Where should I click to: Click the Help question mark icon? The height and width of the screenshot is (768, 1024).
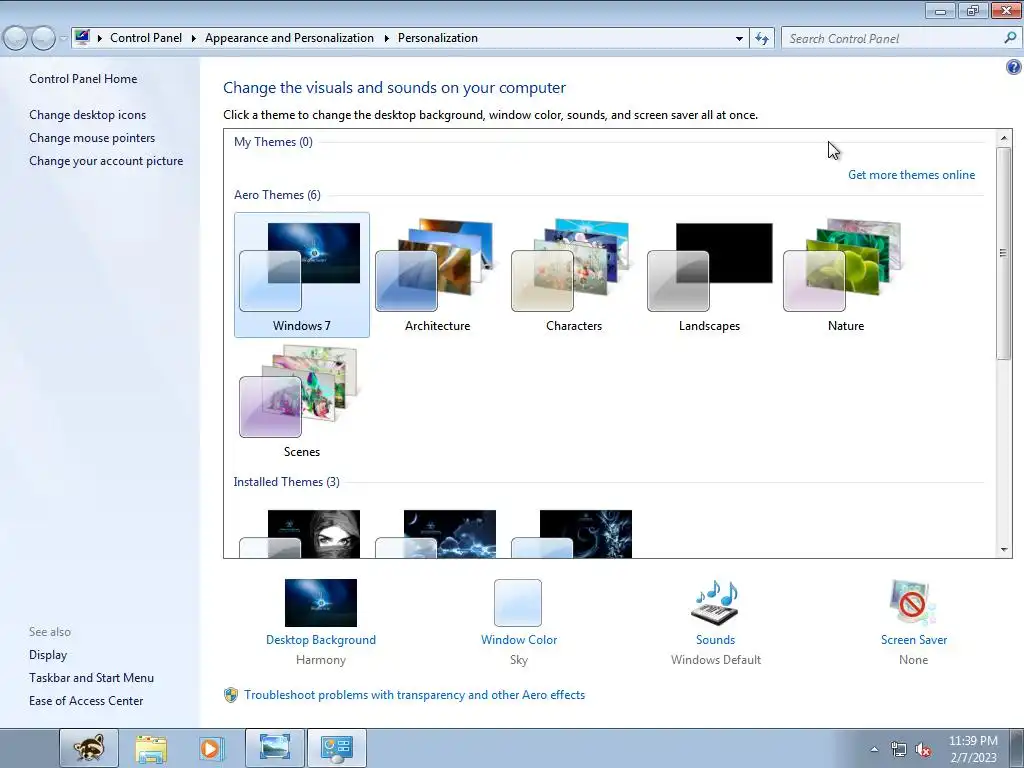click(x=1014, y=67)
